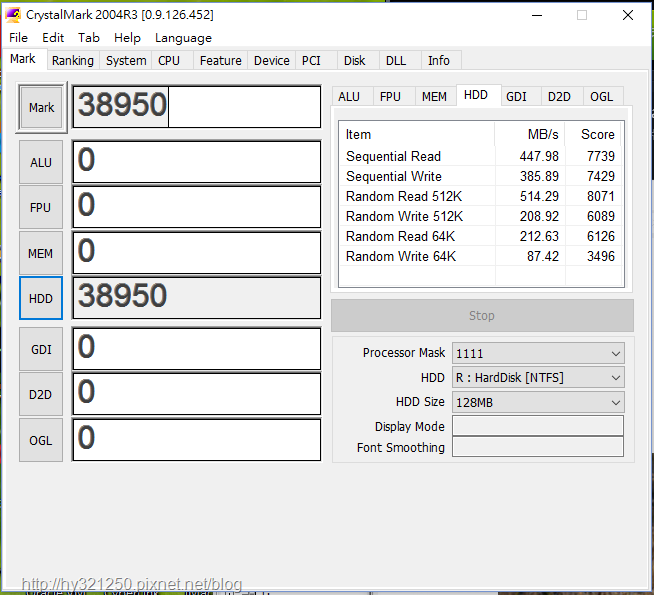Click the Font Smoothing field
Image resolution: width=654 pixels, height=595 pixels.
click(538, 447)
